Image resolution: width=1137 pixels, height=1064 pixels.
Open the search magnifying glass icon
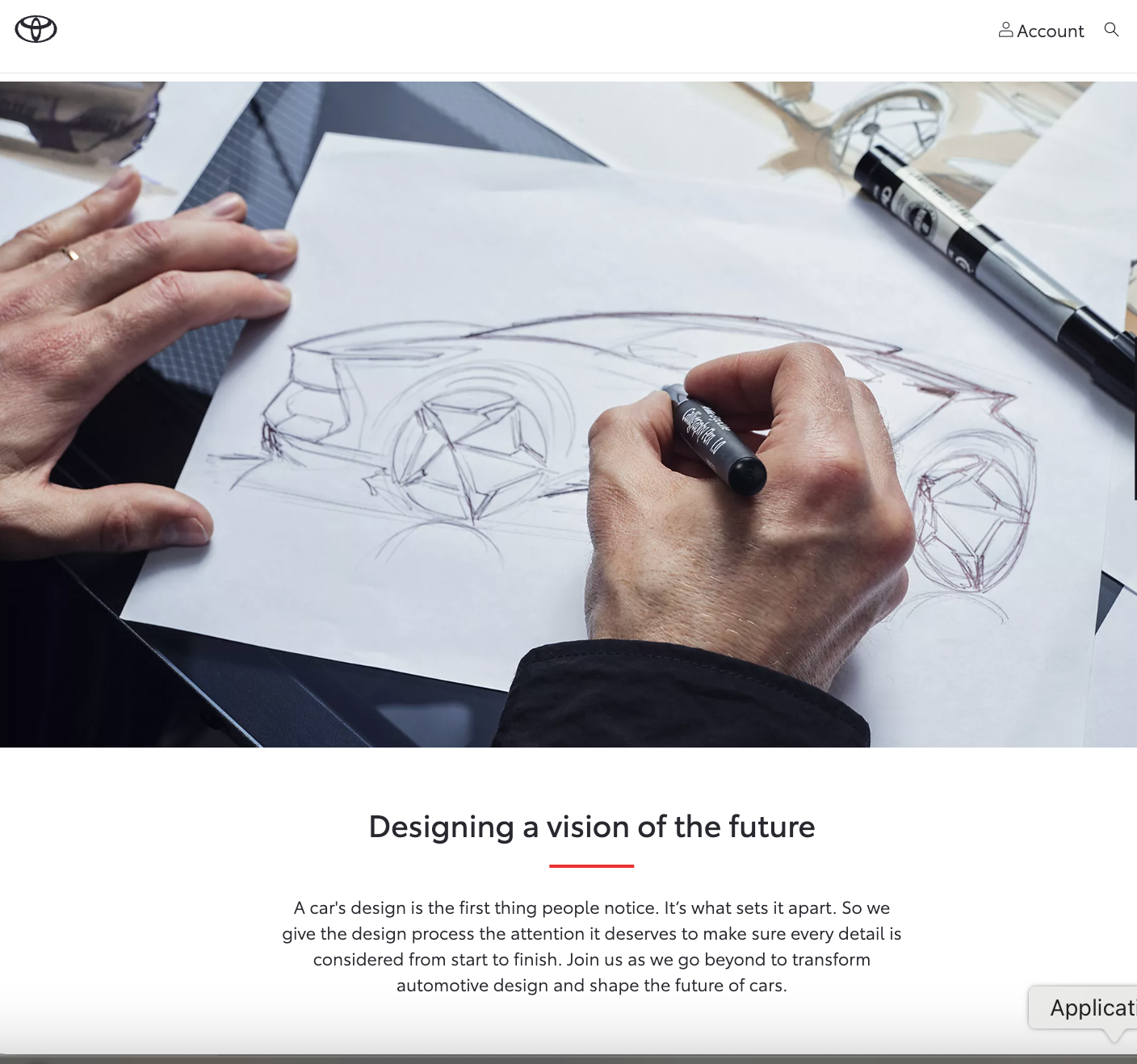pos(1111,30)
